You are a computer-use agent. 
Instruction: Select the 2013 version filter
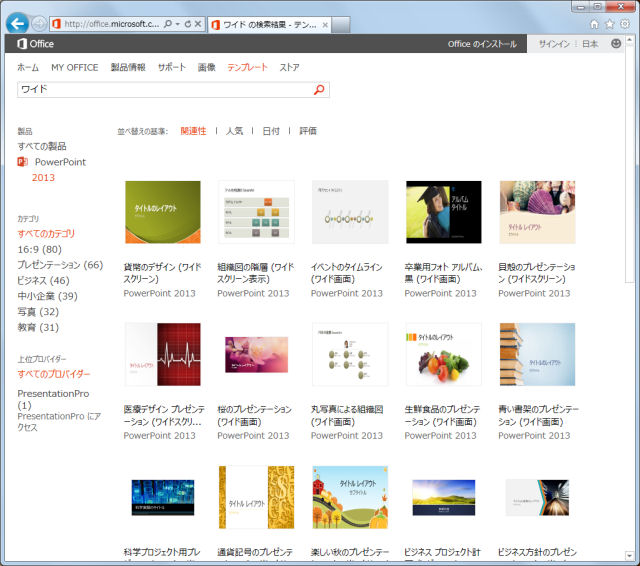click(x=43, y=178)
